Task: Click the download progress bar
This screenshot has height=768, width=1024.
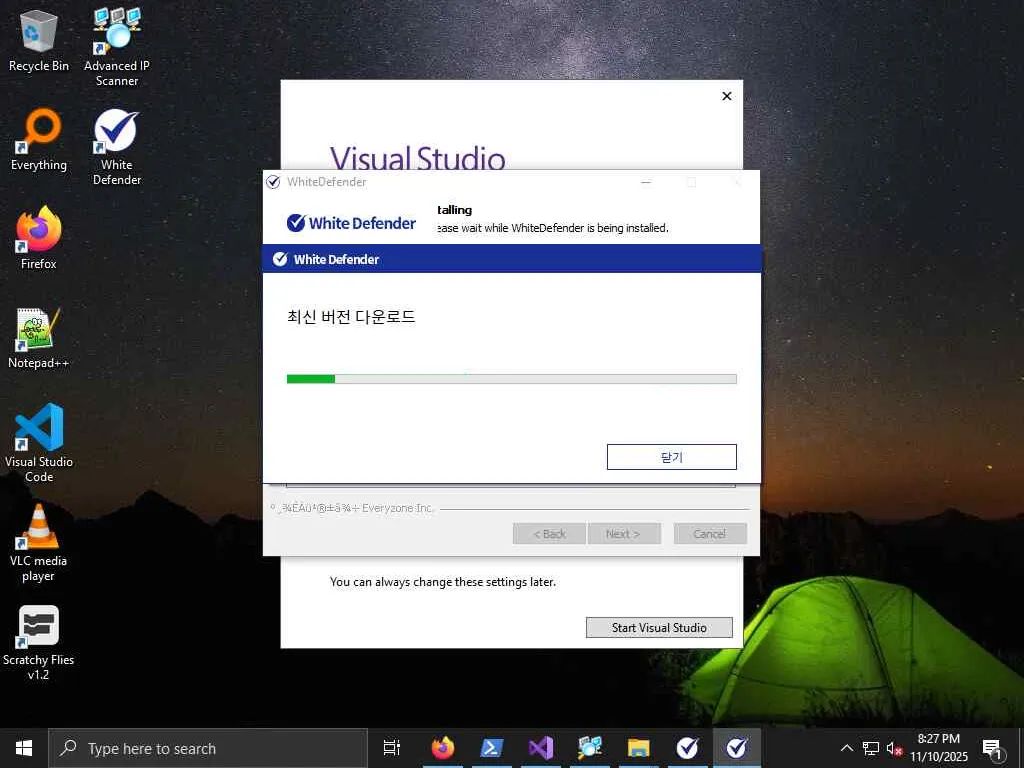Action: tap(511, 379)
